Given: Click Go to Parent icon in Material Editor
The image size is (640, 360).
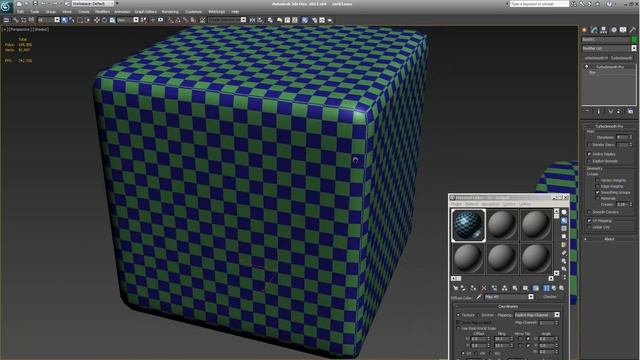Looking at the screenshot, I should click(x=553, y=288).
